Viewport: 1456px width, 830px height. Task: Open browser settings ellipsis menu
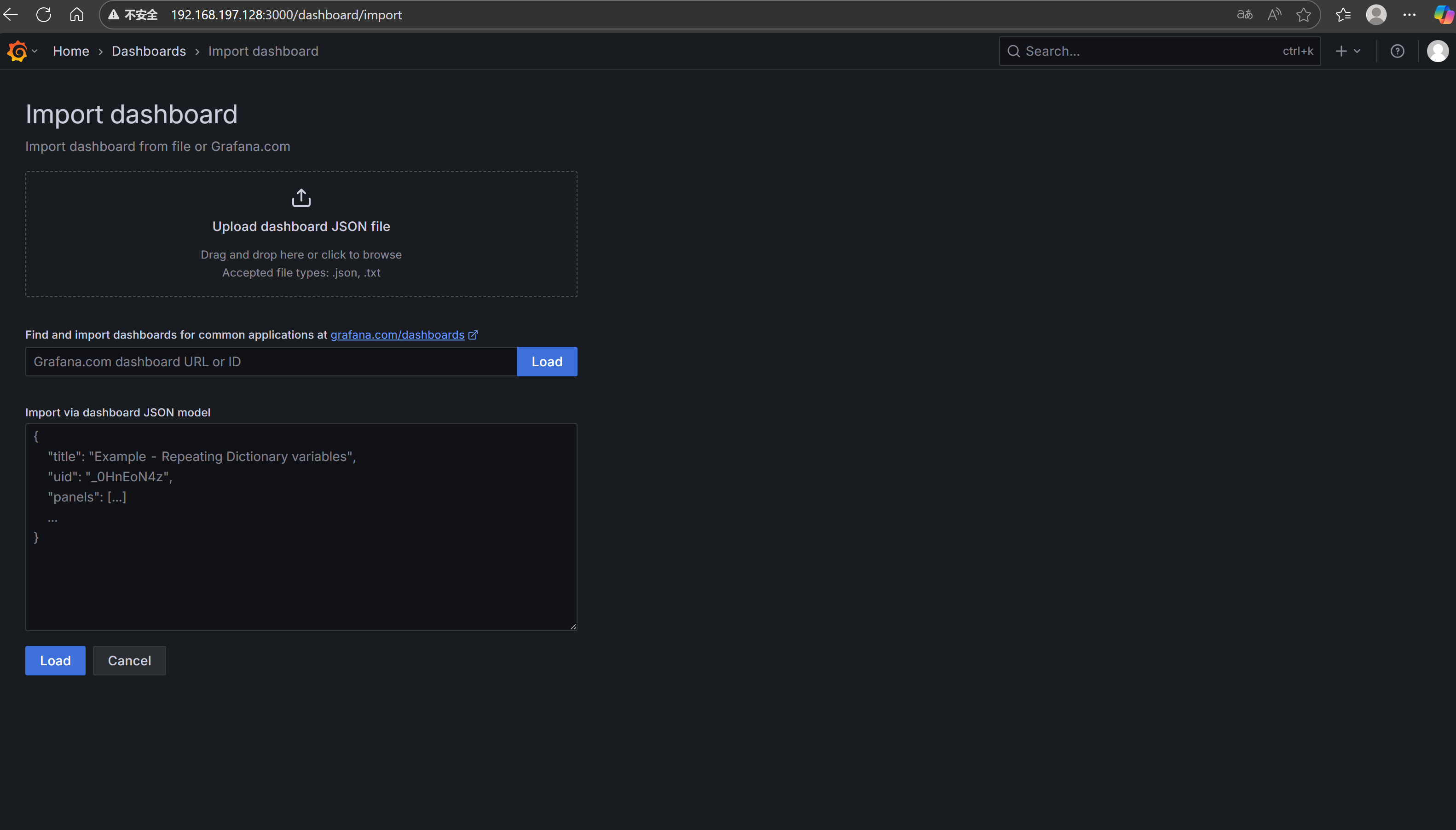(x=1409, y=15)
